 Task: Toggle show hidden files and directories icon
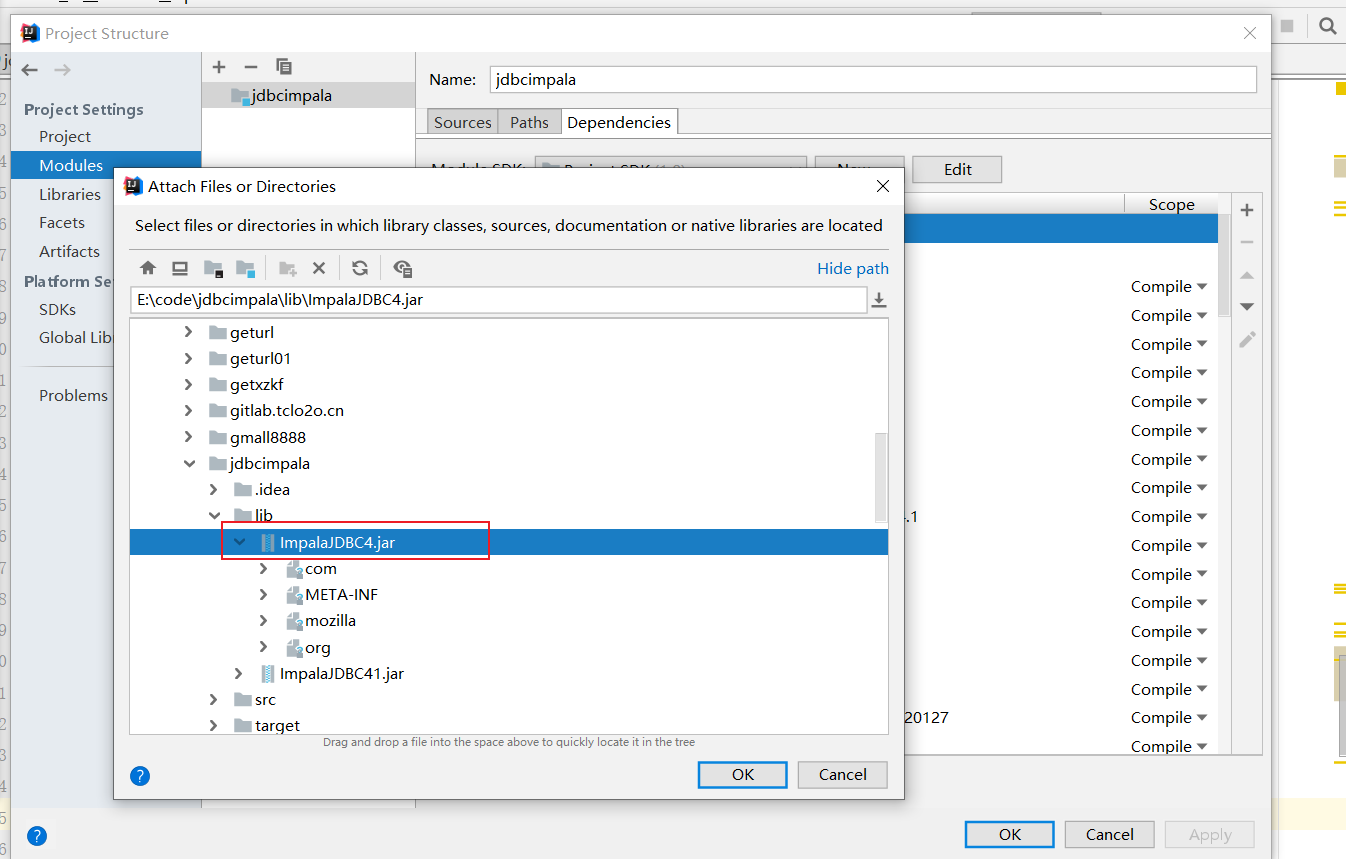click(403, 268)
